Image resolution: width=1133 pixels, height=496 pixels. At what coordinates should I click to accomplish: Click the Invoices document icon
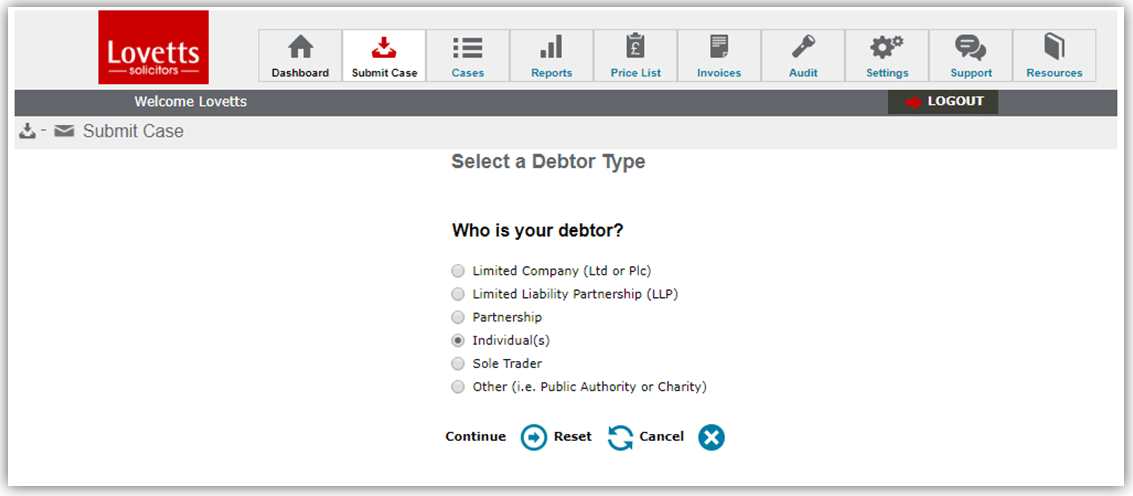coord(719,48)
